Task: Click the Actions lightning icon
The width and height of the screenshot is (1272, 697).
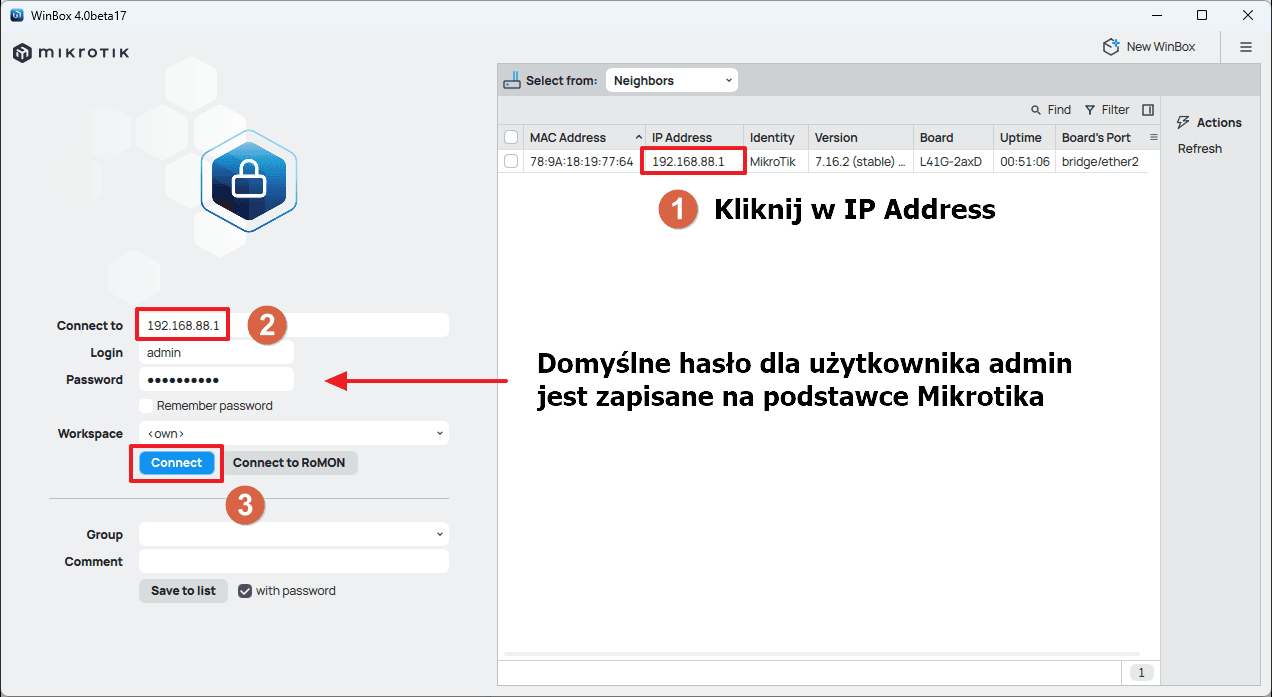Action: (1183, 122)
